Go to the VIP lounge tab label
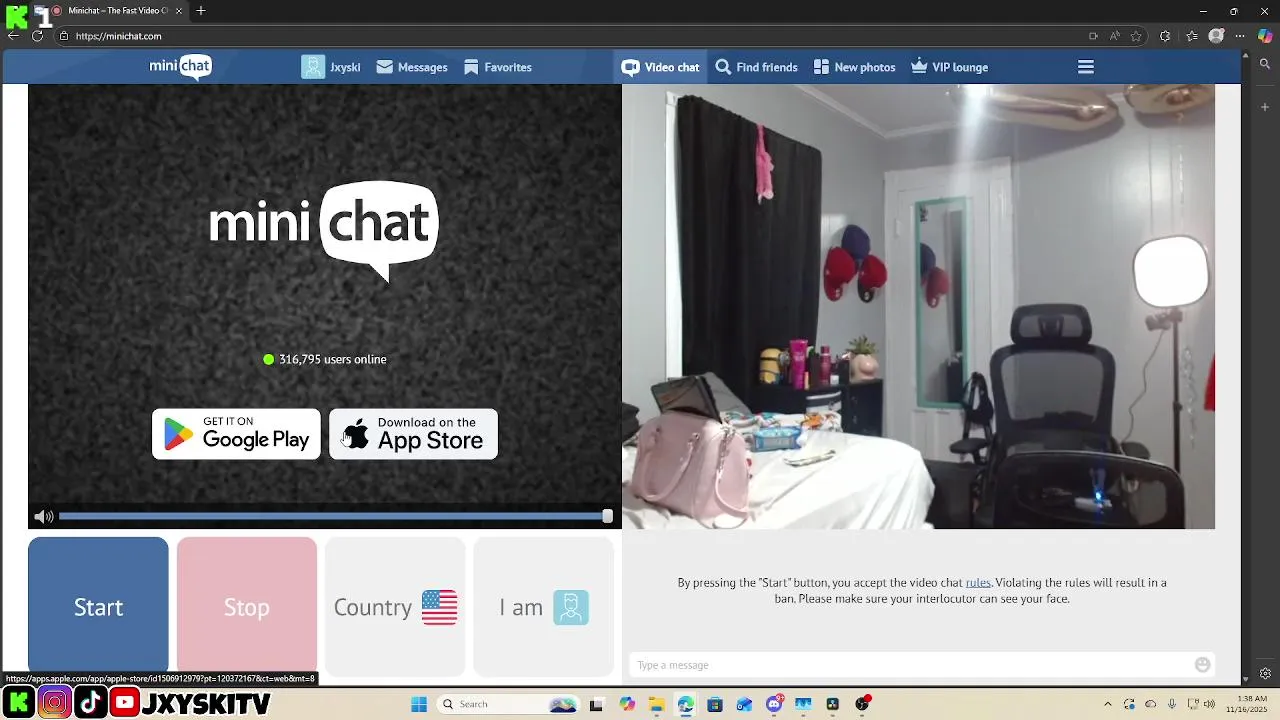1280x720 pixels. (x=960, y=67)
